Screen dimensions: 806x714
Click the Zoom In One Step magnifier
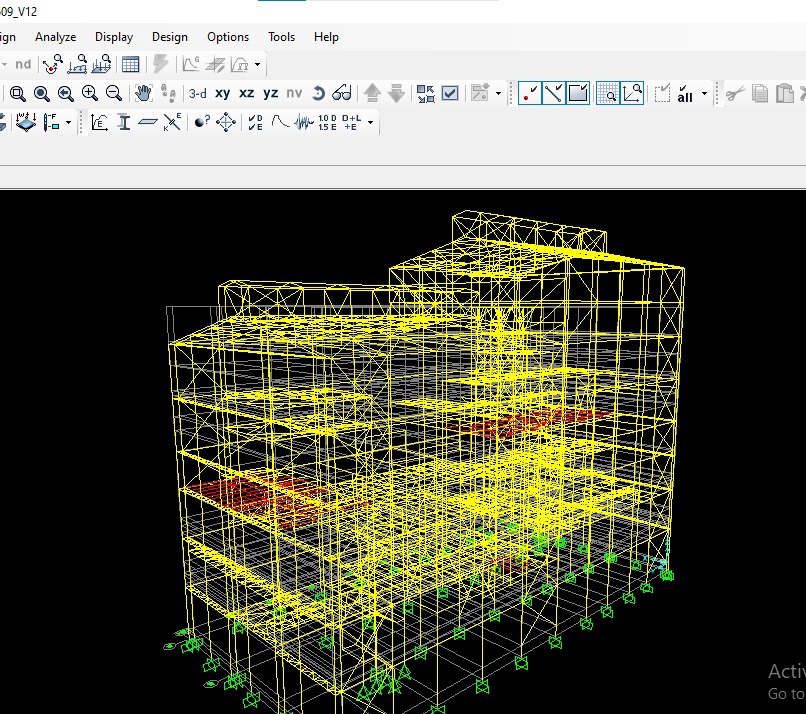click(x=90, y=93)
